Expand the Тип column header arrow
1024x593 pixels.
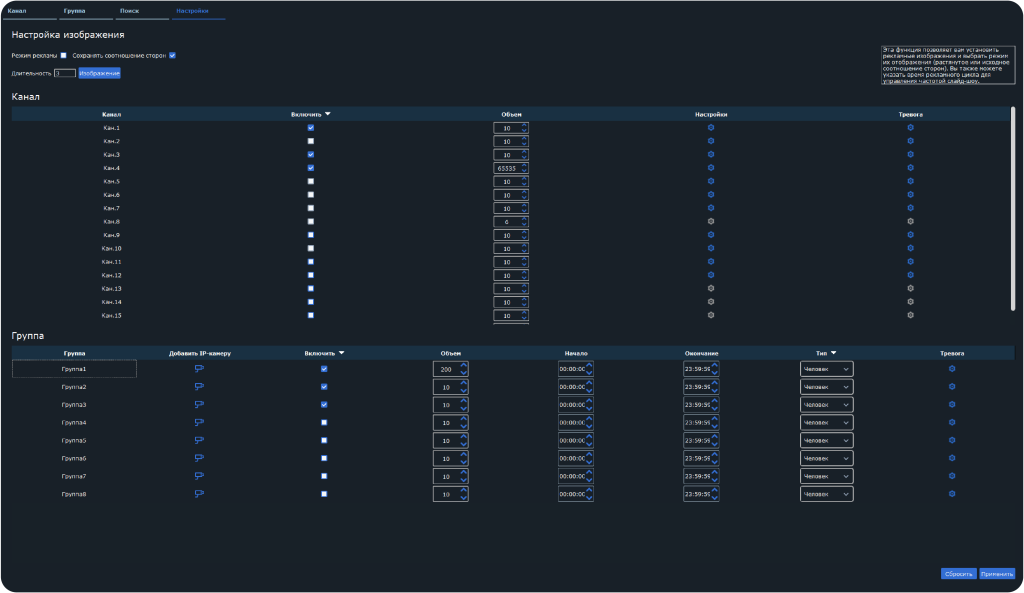click(834, 353)
